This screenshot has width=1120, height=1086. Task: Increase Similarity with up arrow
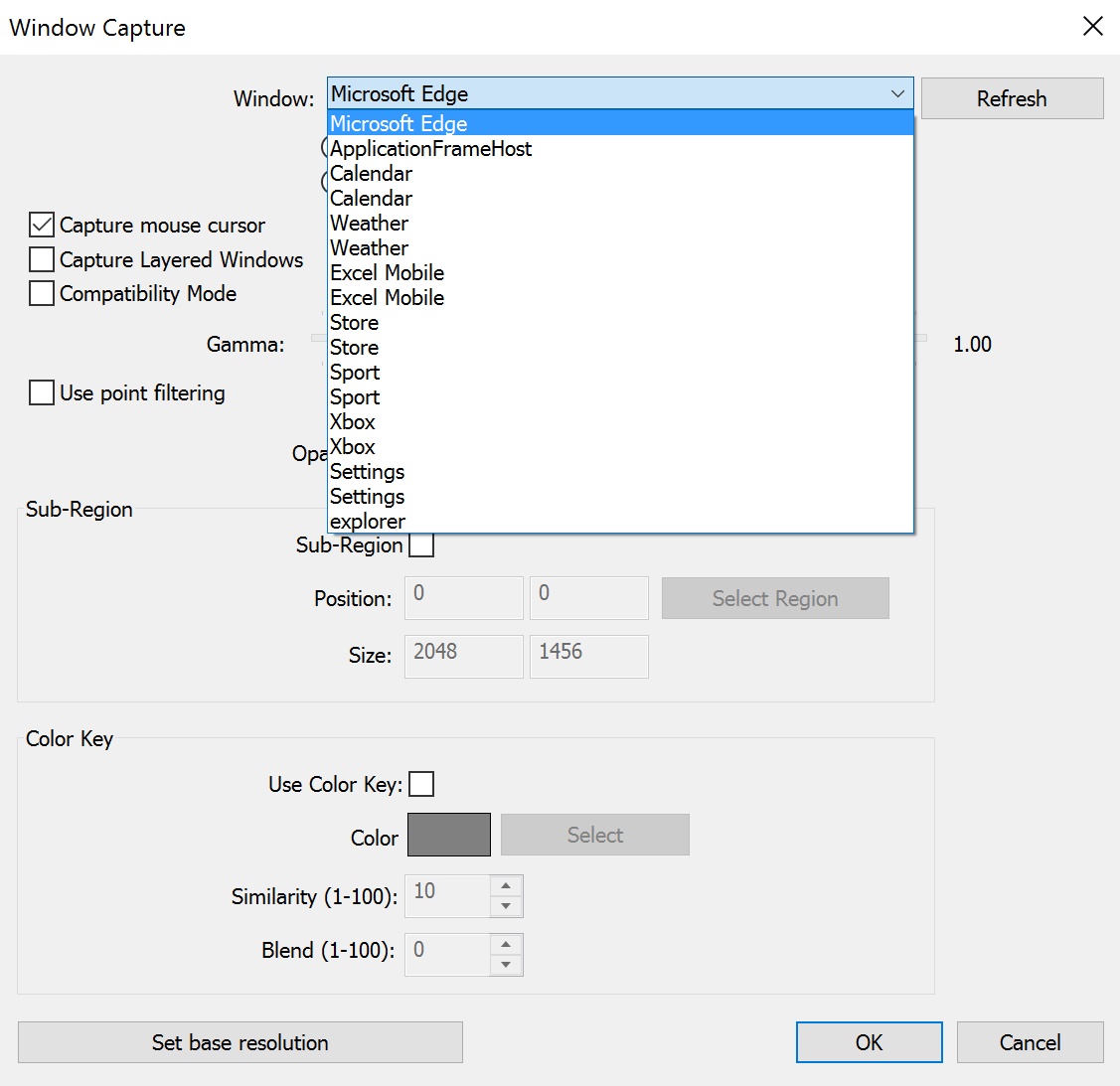[507, 886]
